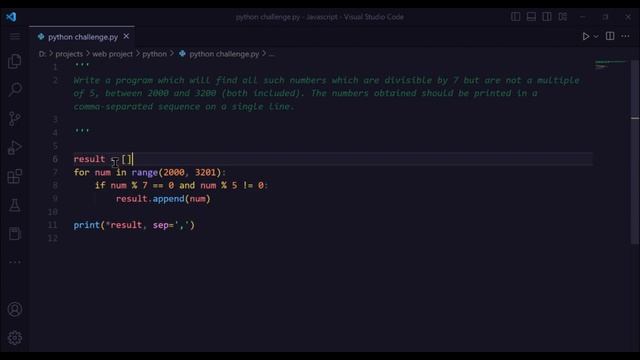The width and height of the screenshot is (640, 360).
Task: Expand the run options dropdown arrow
Action: coord(596,37)
